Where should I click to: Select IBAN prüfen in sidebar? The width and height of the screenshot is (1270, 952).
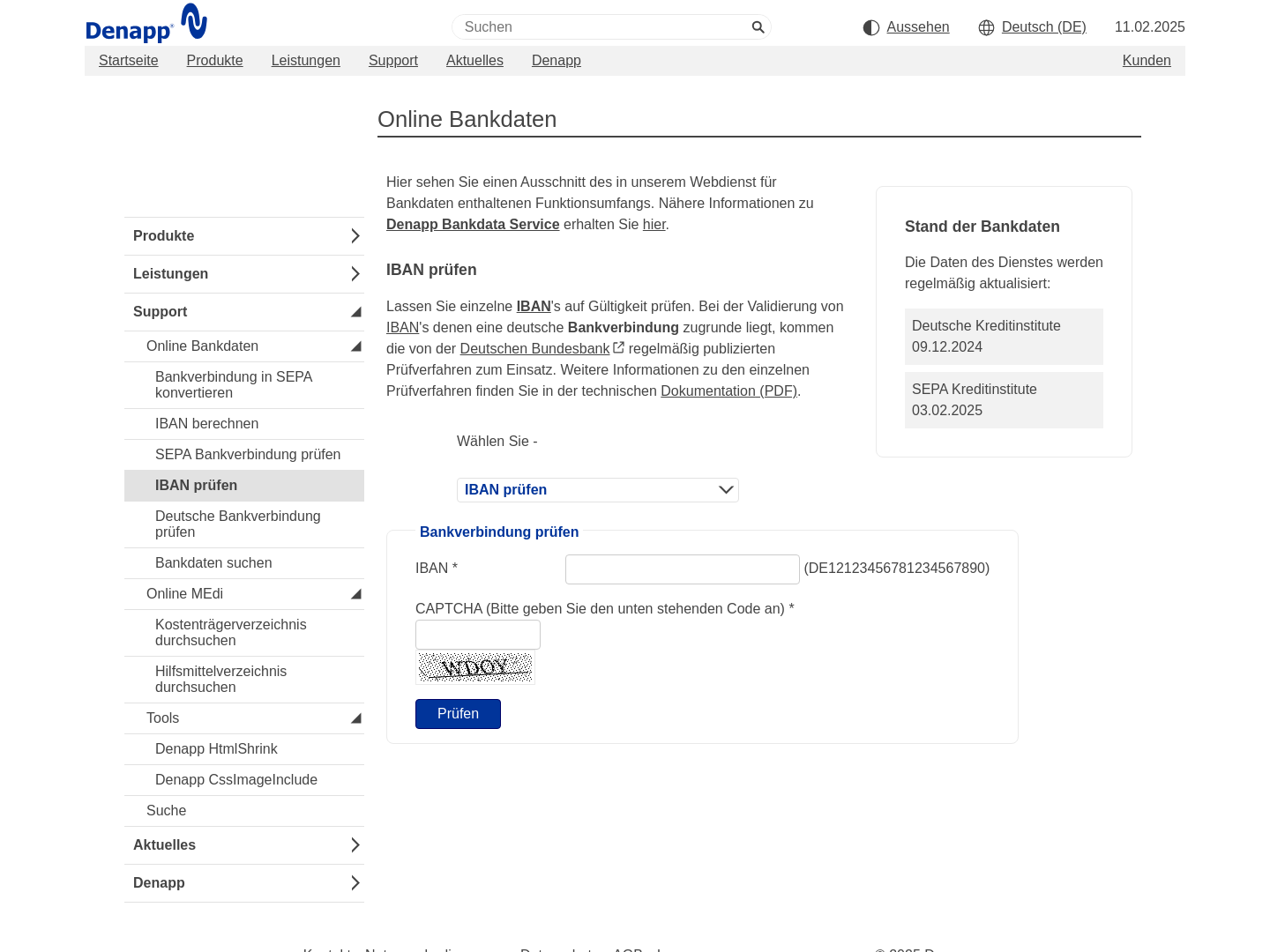point(244,486)
